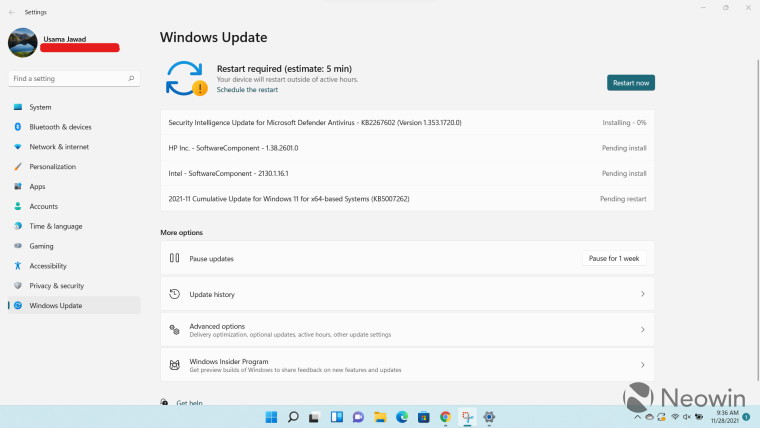
Task: Go back using the Settings back arrow
Action: [x=12, y=12]
